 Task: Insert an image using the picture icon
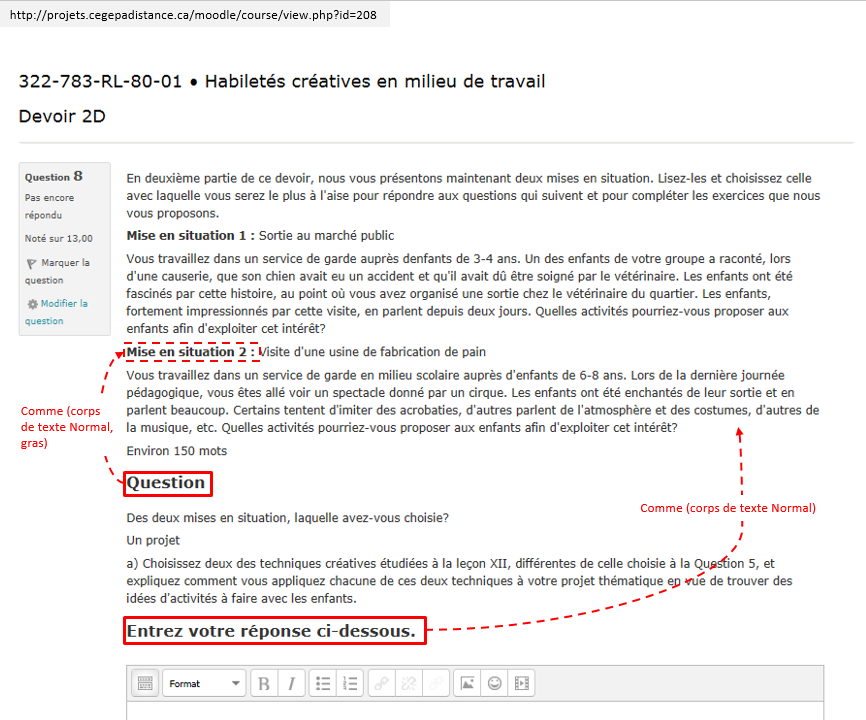466,684
